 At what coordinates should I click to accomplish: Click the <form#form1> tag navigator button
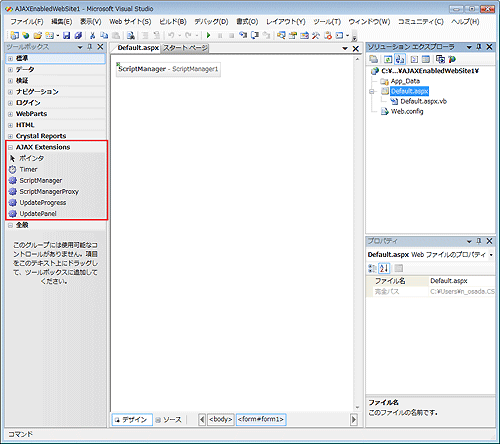point(261,419)
